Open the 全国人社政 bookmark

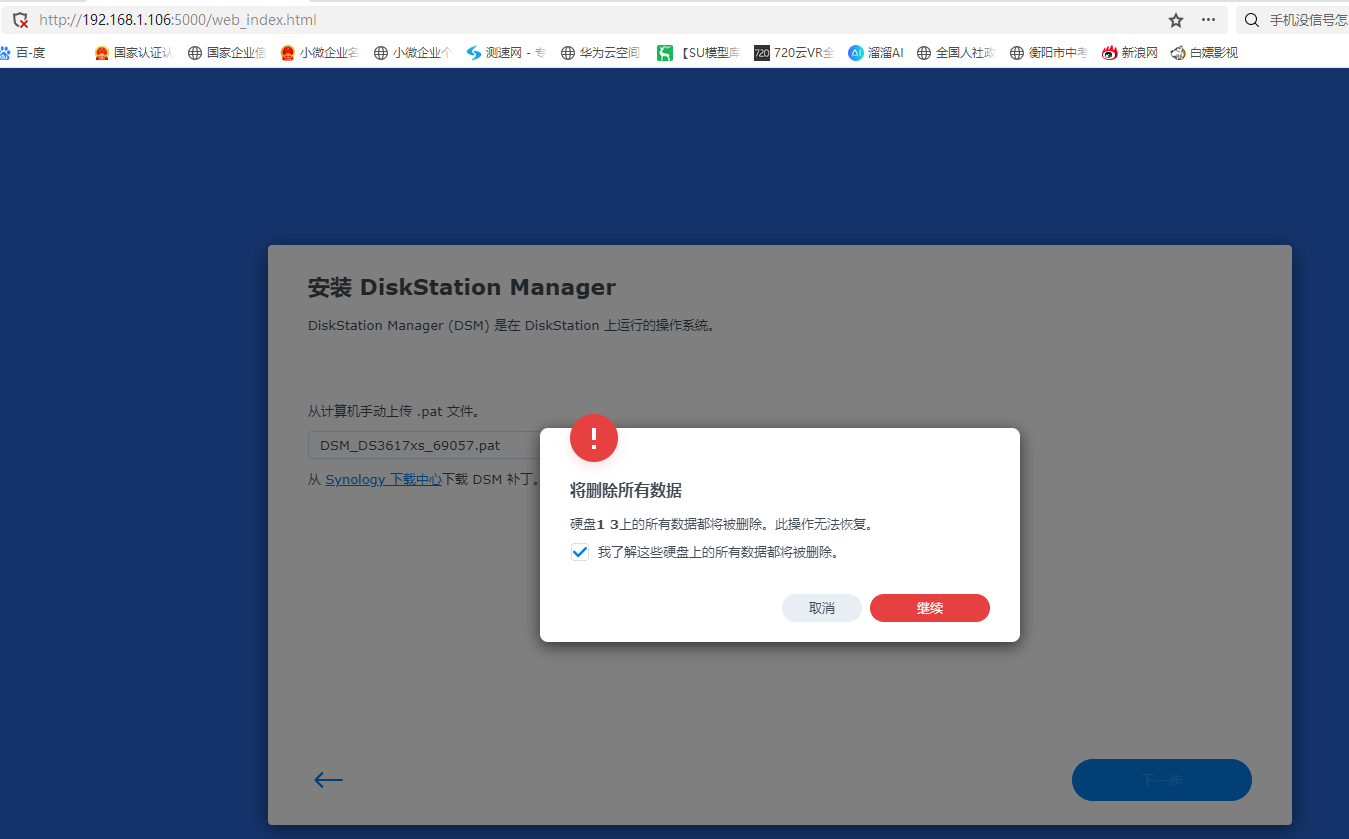tap(956, 53)
